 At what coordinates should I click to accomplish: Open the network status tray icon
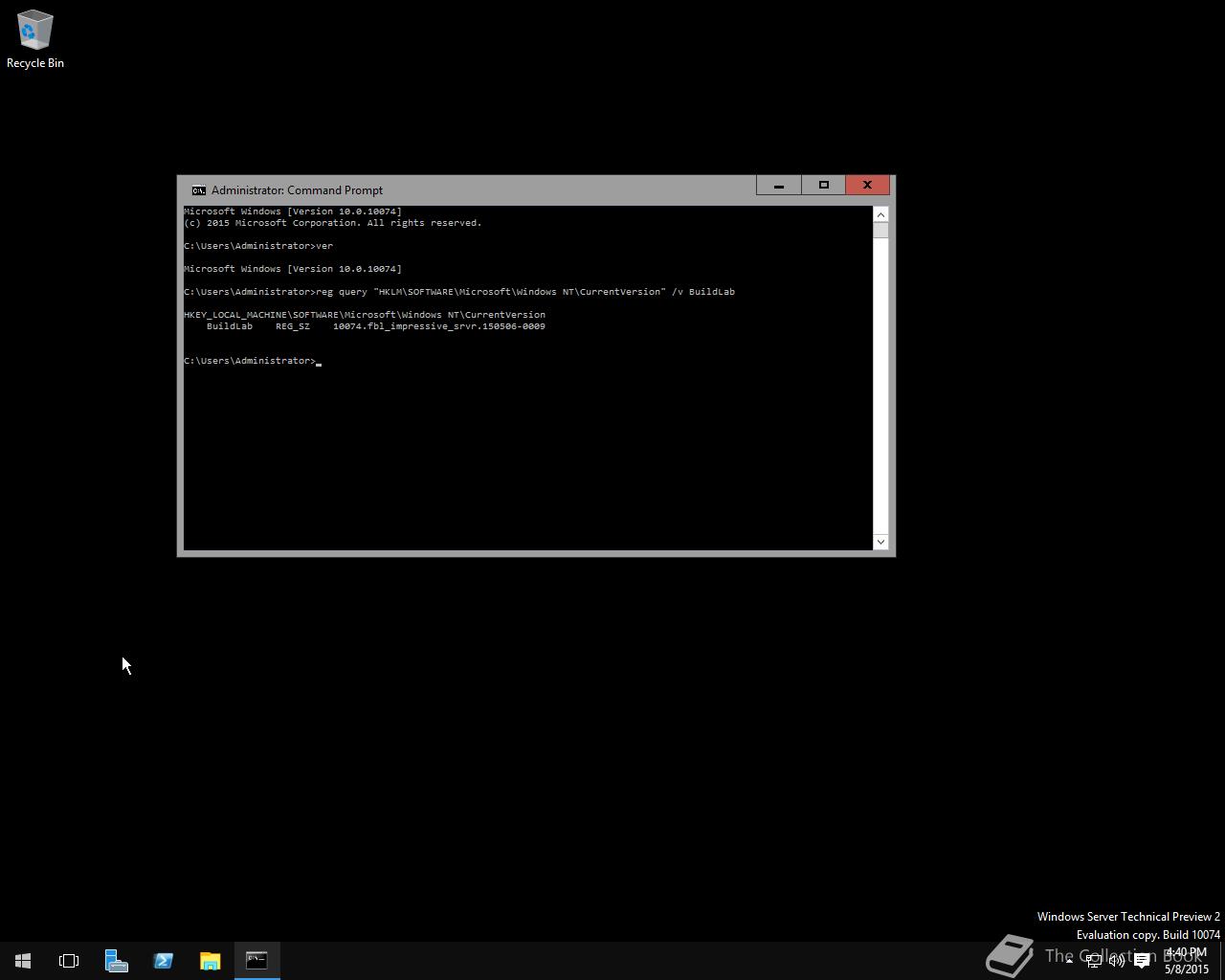click(x=1094, y=961)
